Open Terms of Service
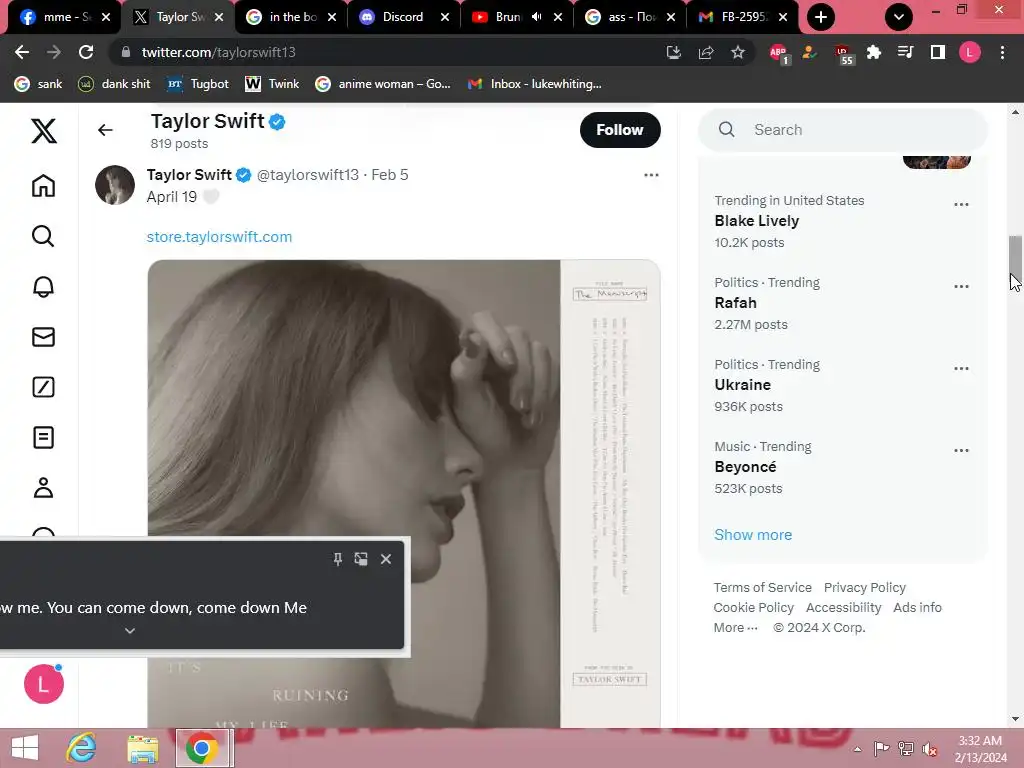Screen dimensions: 1024x768 click(762, 587)
